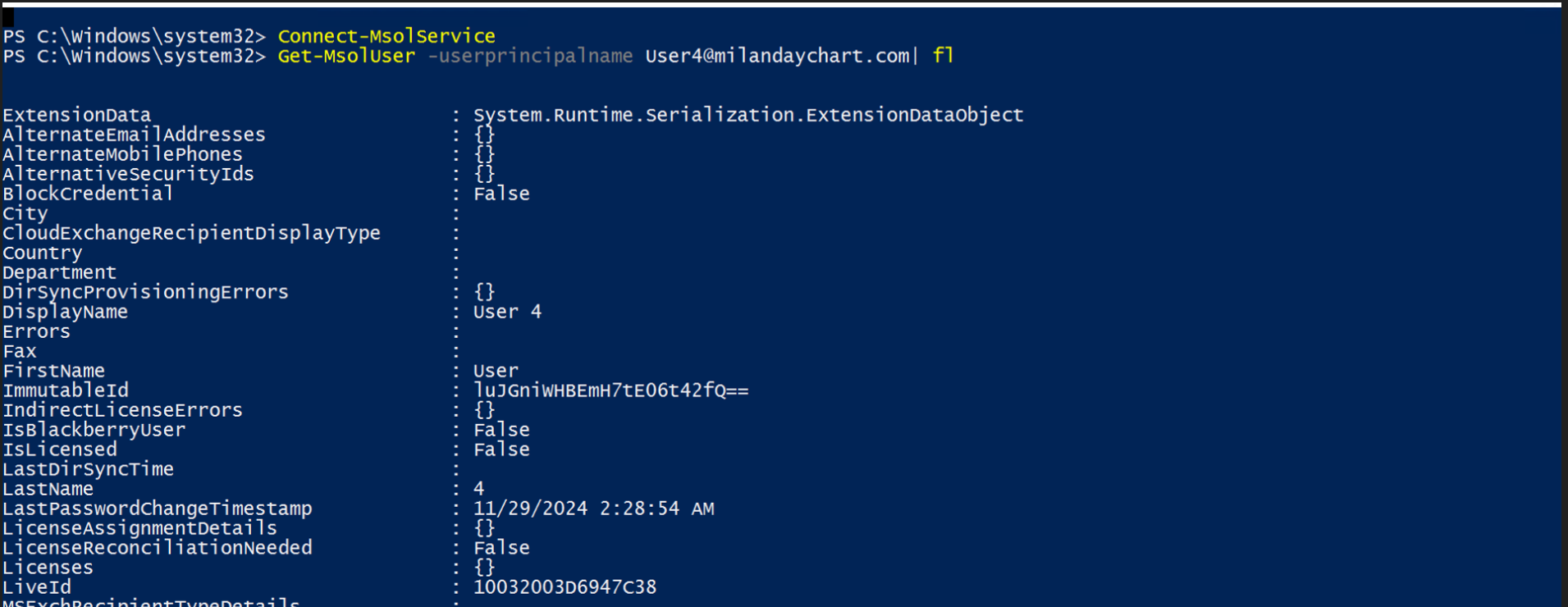
Task: Click the System.Runtime.Serialization.ExtensionDataObject value
Action: click(x=748, y=116)
